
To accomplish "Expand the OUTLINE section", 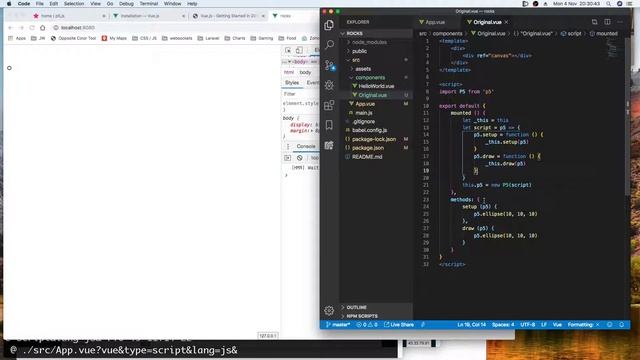I will pos(376,307).
